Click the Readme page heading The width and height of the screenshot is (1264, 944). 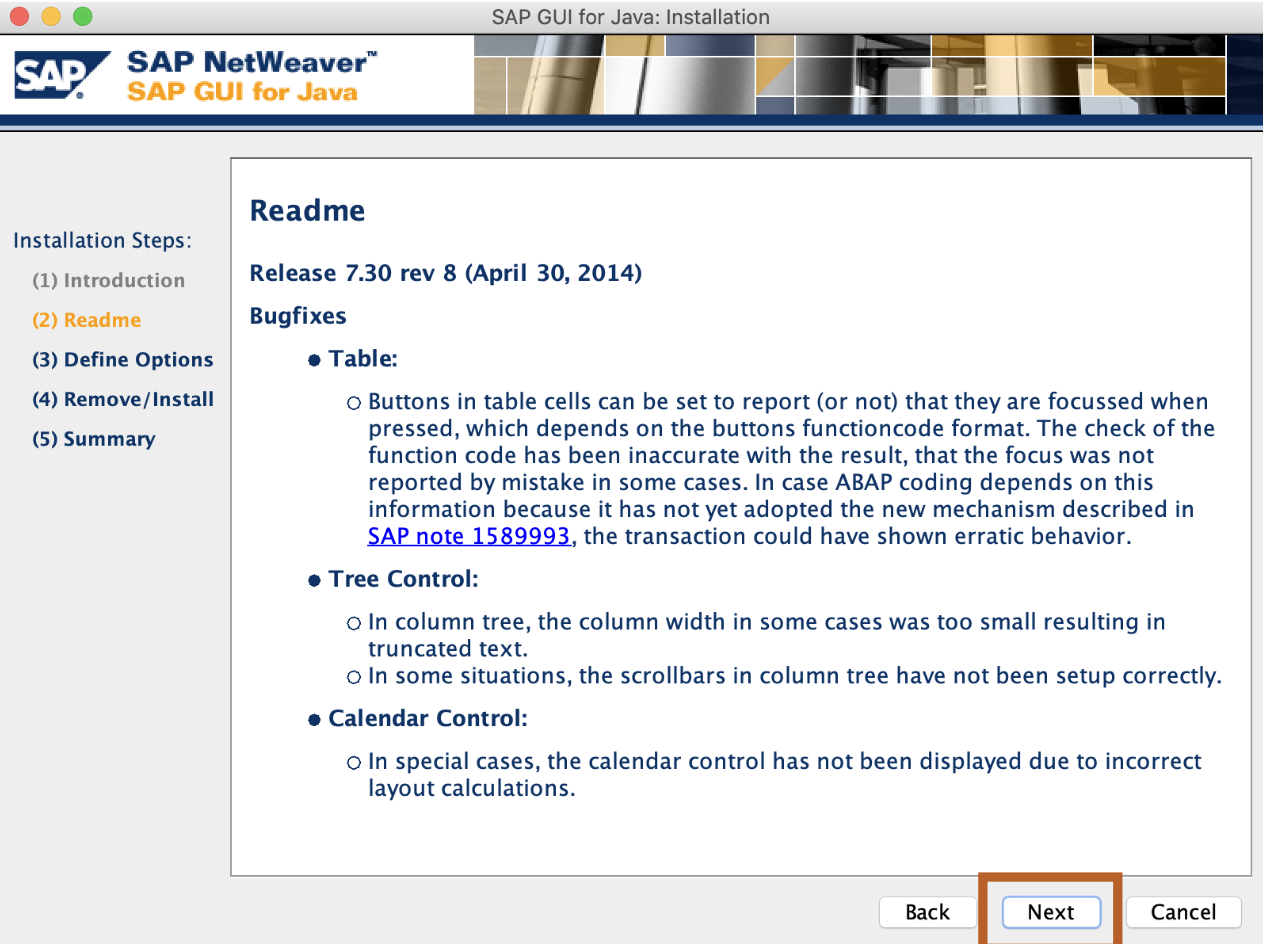(307, 211)
